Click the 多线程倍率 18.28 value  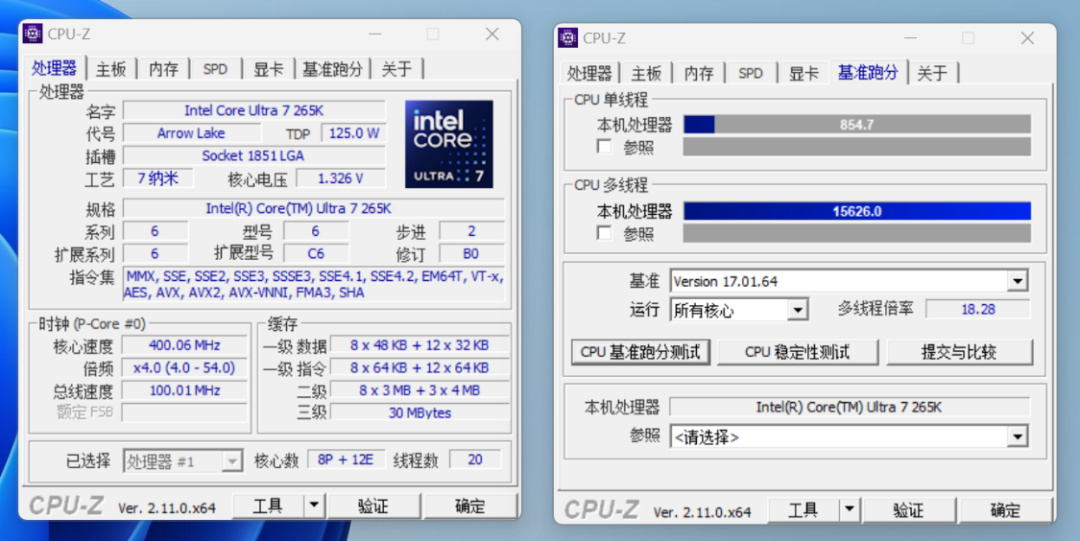[x=977, y=309]
